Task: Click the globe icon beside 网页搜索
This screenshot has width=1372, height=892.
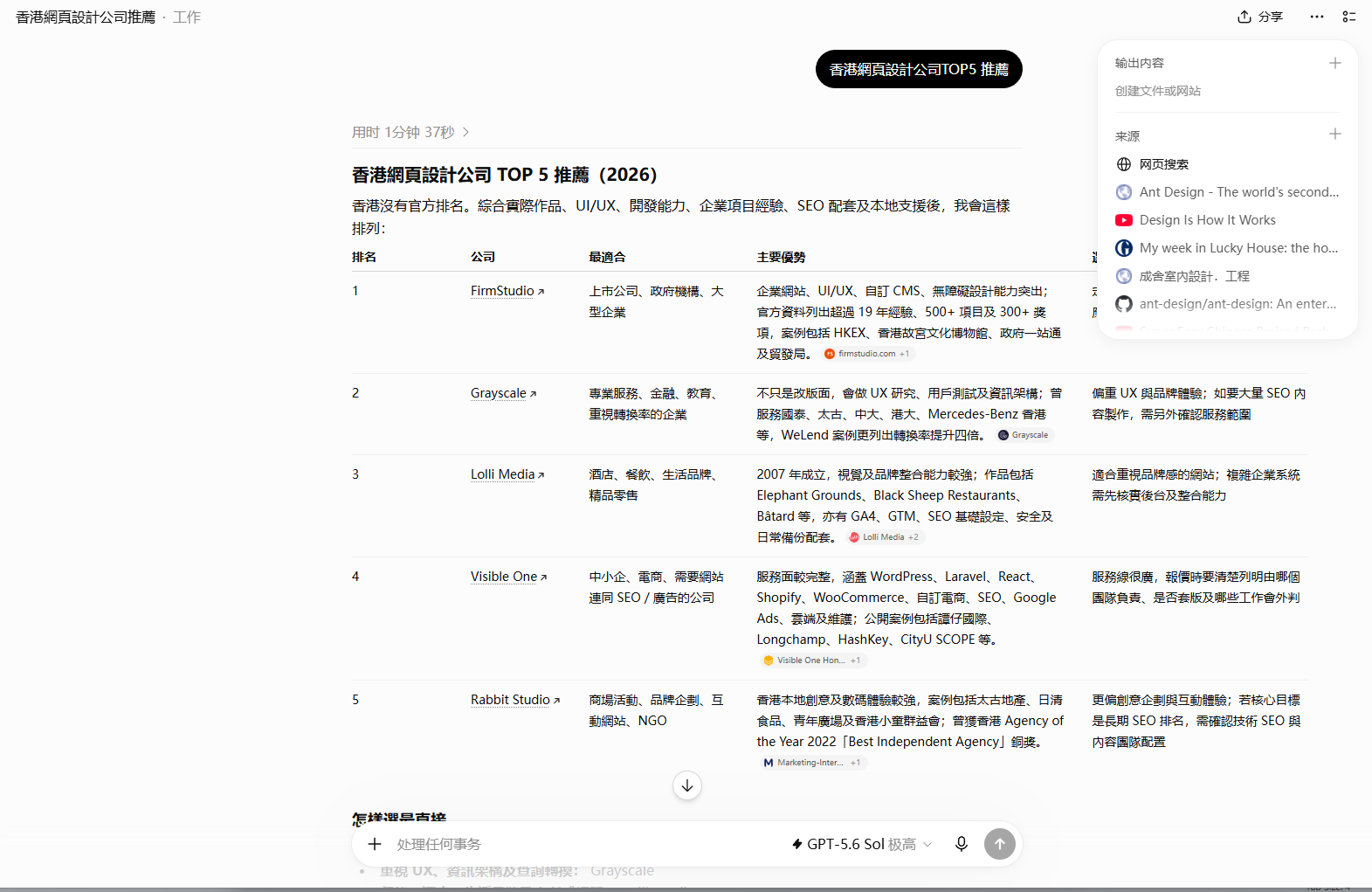Action: point(1124,164)
